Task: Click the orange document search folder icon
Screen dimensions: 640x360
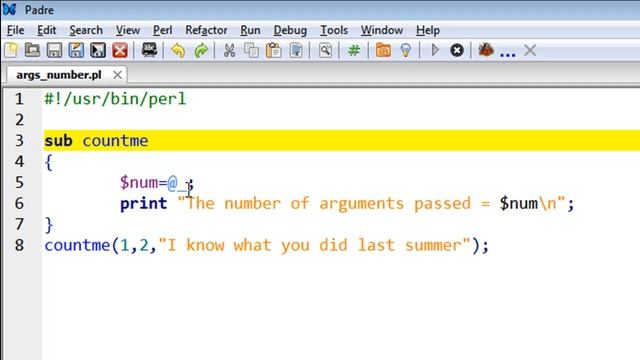Action: (383, 51)
